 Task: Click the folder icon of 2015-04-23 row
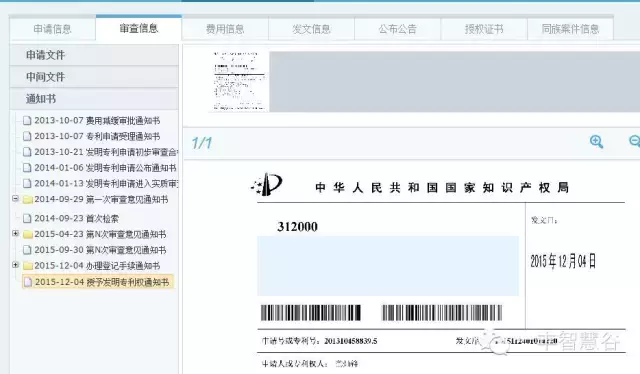(x=28, y=234)
